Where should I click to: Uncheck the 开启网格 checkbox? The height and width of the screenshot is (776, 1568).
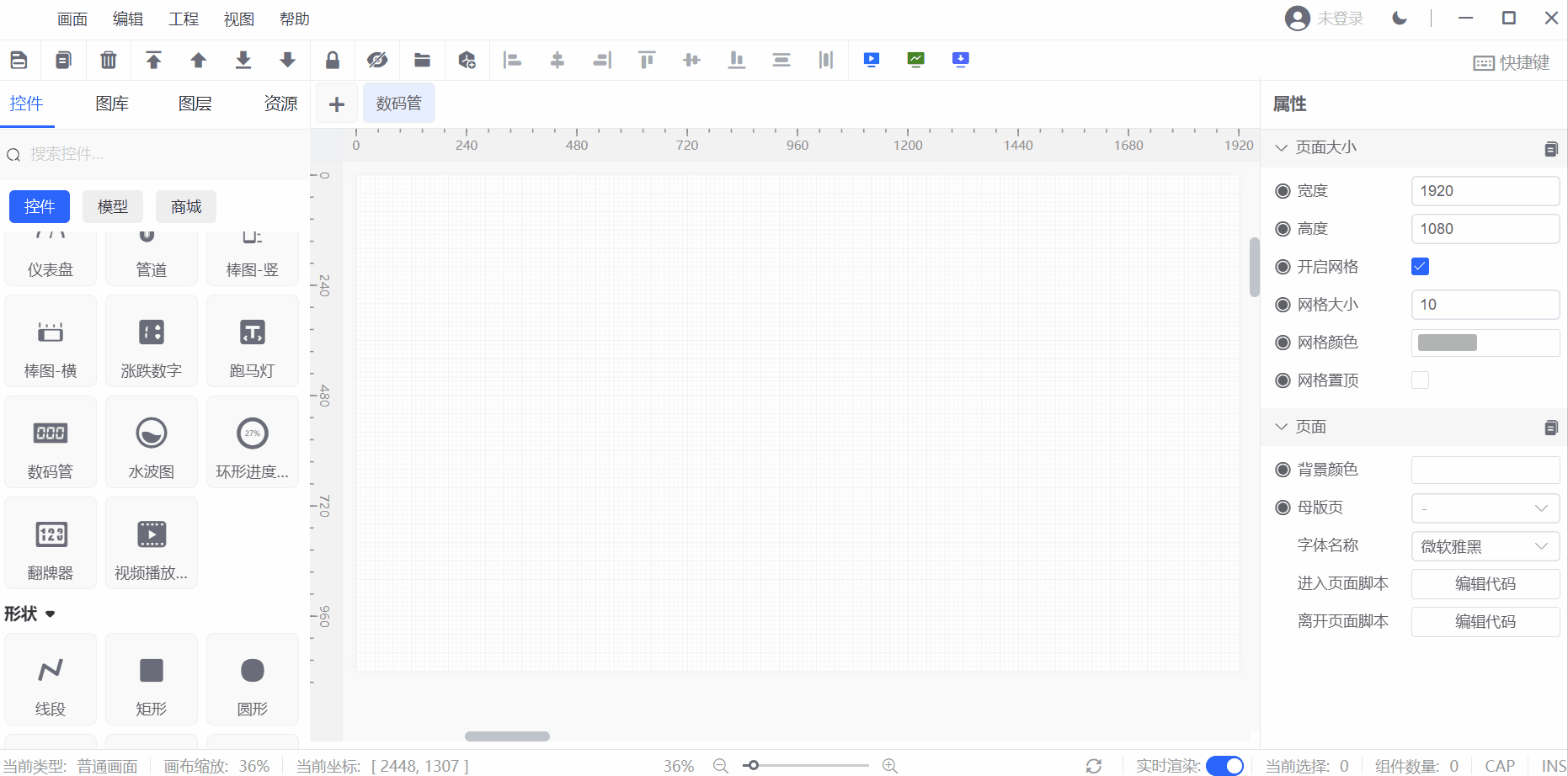point(1420,267)
